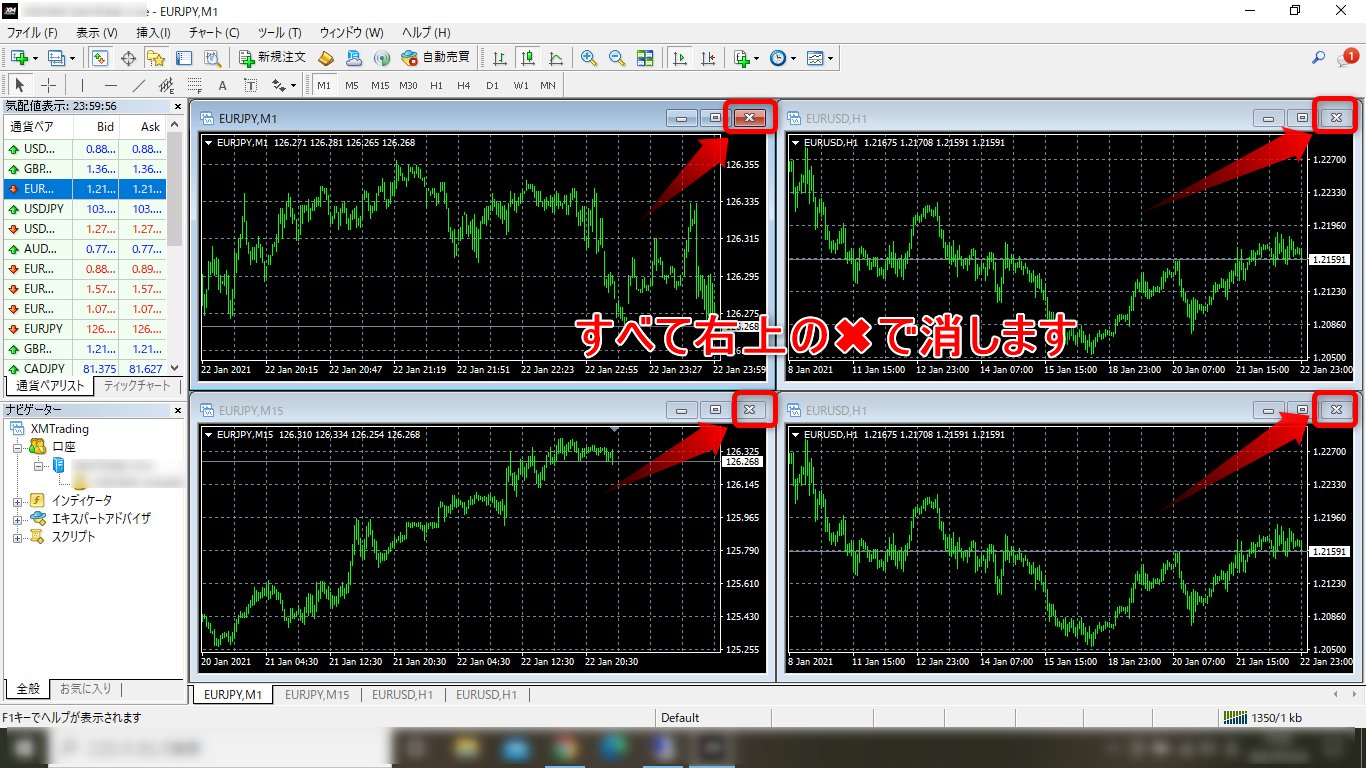Open the Market Watch panel icon
Screen dimensions: 1366x768
[100, 58]
